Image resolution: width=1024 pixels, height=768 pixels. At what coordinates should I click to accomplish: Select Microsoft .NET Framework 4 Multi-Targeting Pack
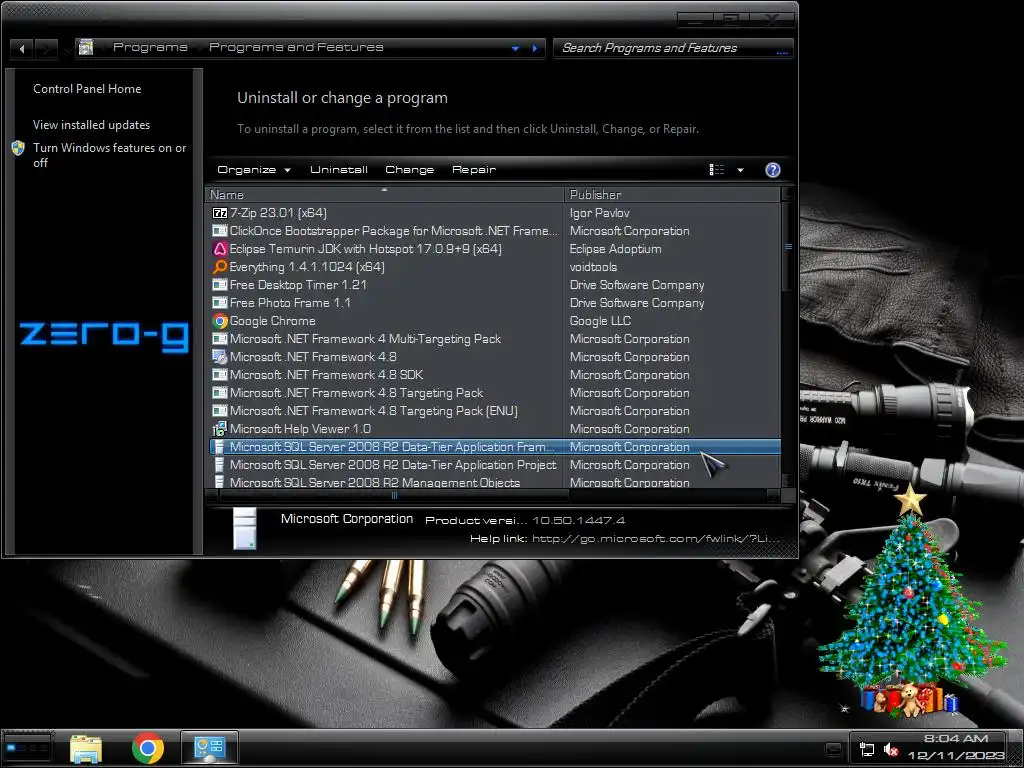coord(493,339)
